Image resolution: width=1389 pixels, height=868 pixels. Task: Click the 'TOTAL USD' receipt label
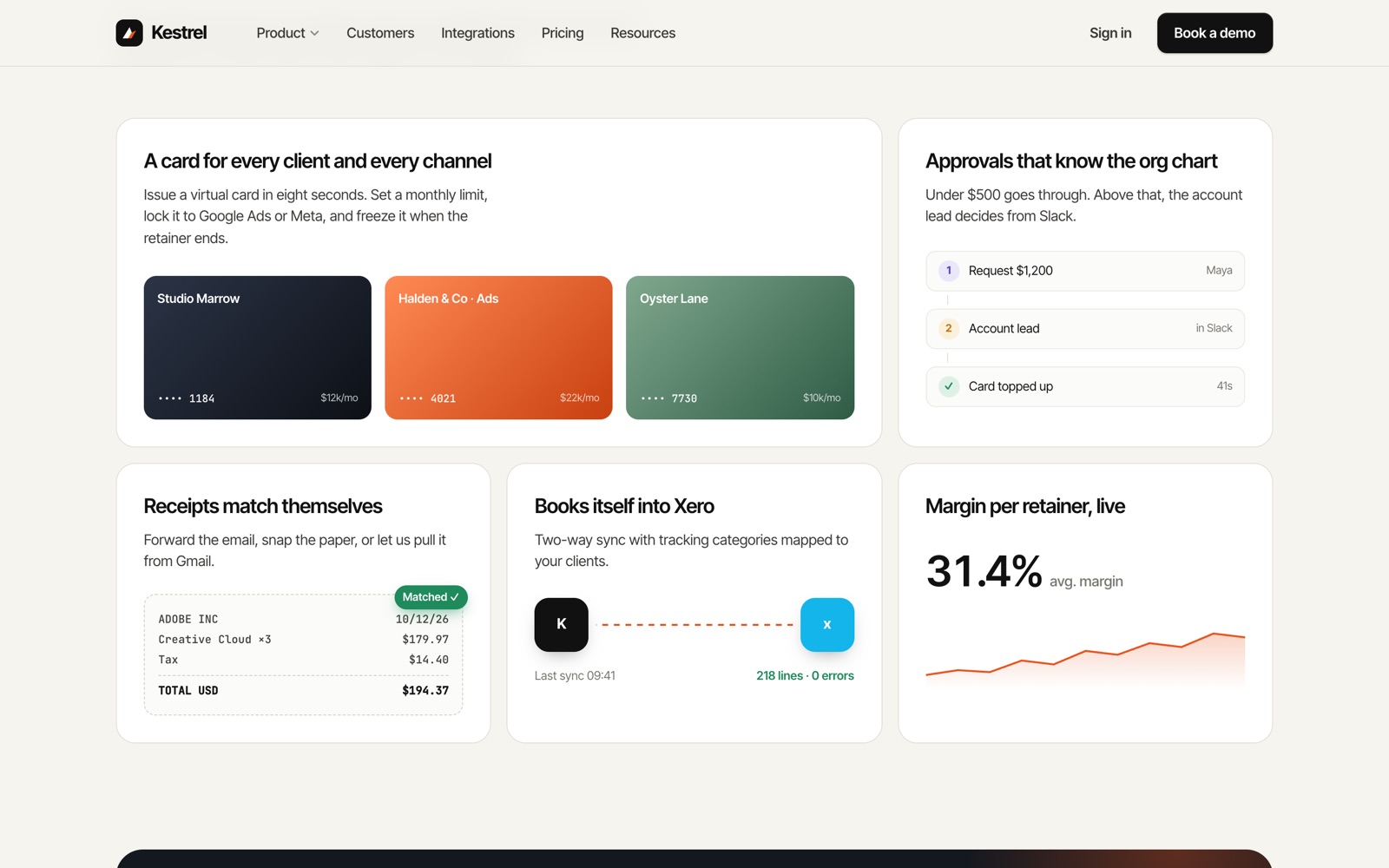pyautogui.click(x=188, y=691)
